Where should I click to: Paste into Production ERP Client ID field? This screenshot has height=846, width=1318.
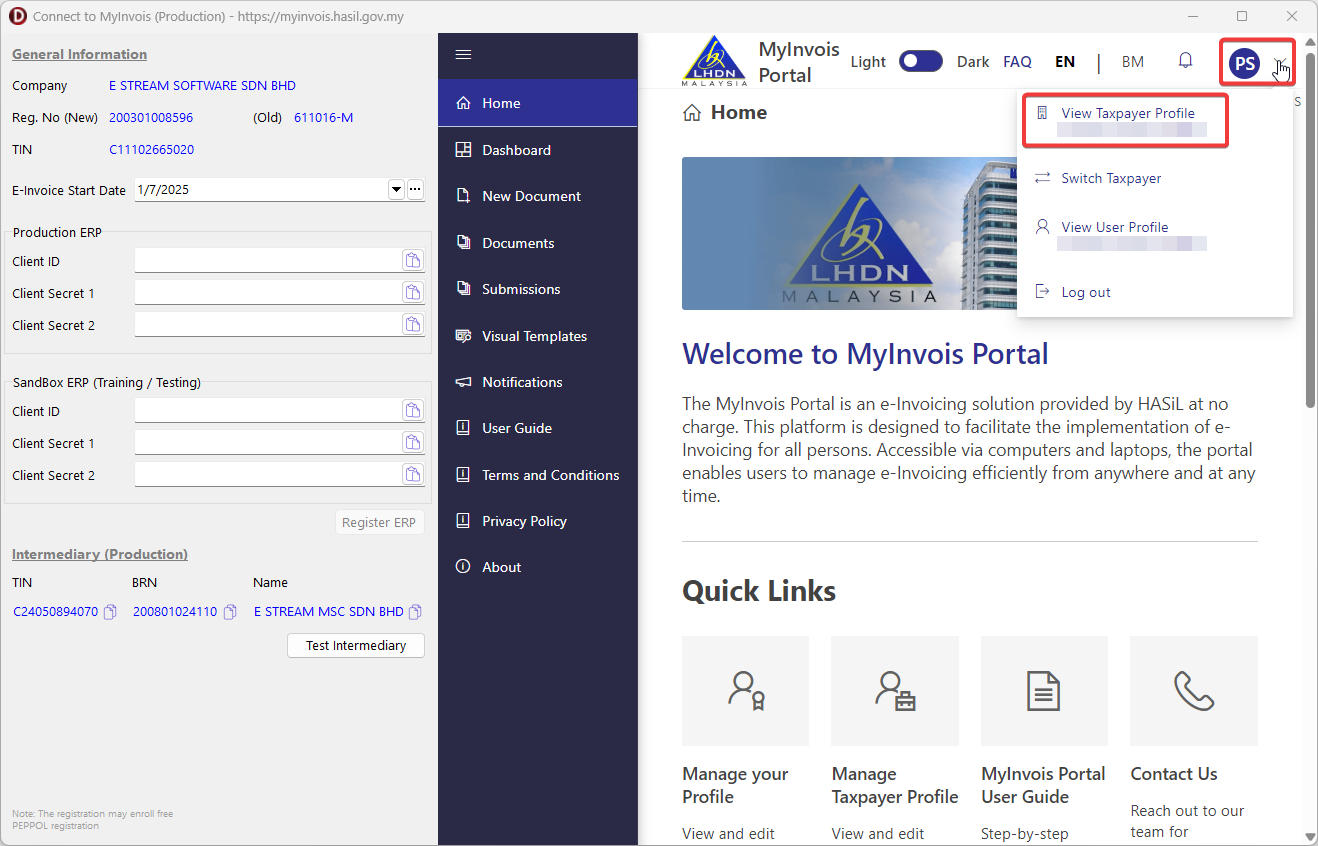[412, 261]
